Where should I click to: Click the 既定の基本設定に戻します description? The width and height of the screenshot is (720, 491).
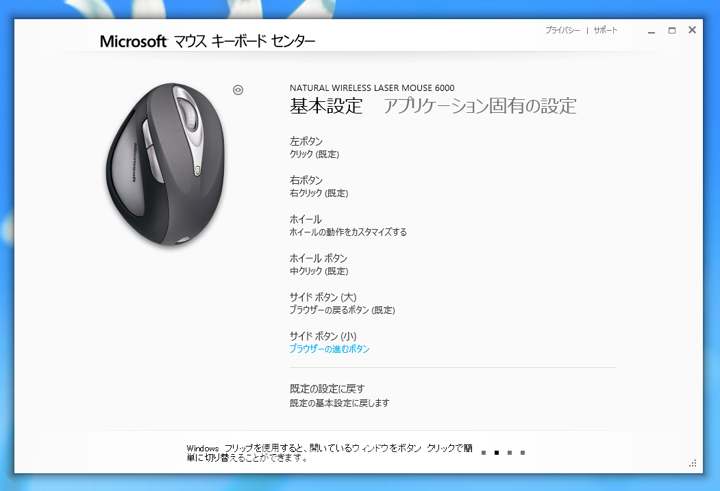coord(339,403)
